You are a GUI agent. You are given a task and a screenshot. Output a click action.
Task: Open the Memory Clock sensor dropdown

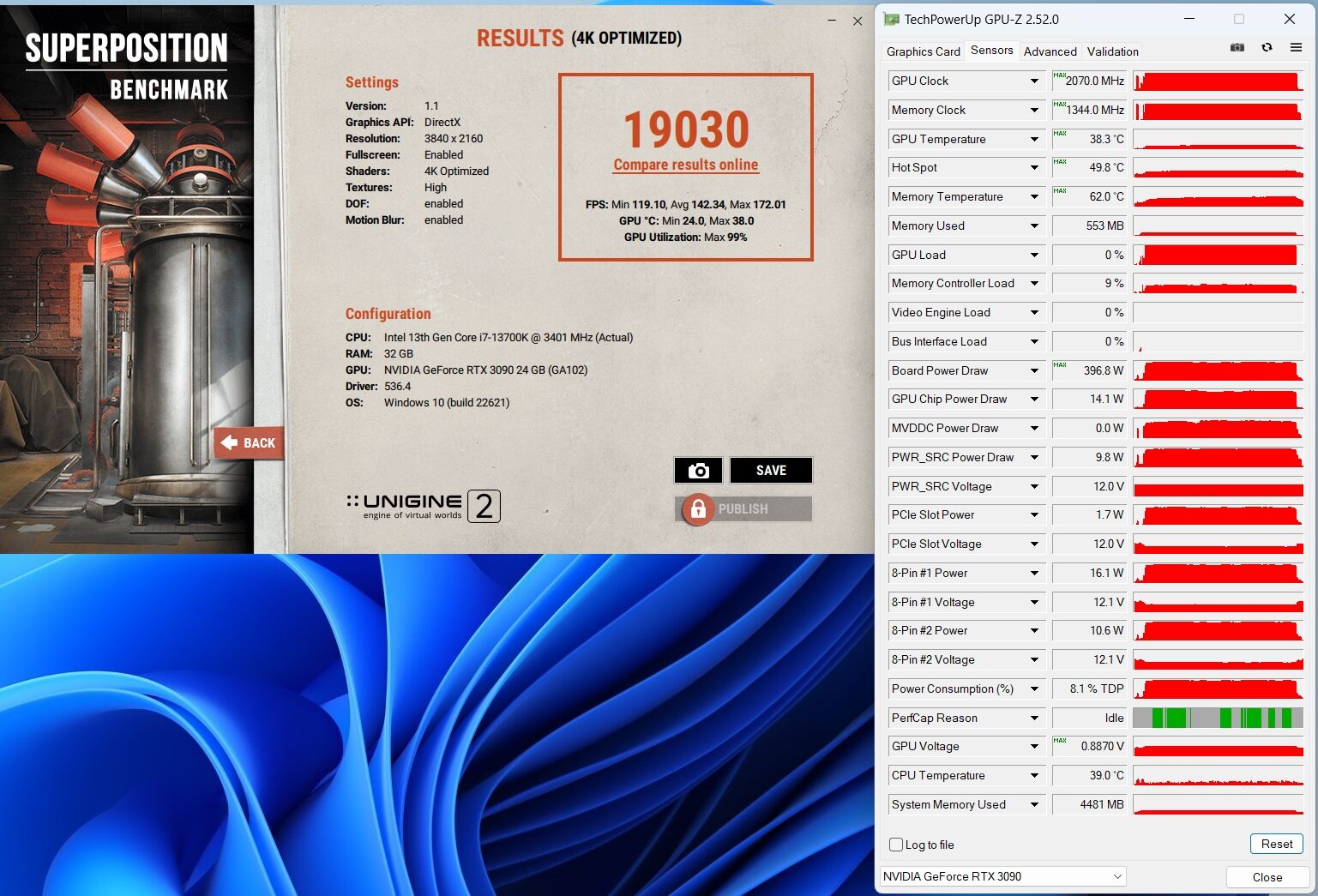[1034, 111]
